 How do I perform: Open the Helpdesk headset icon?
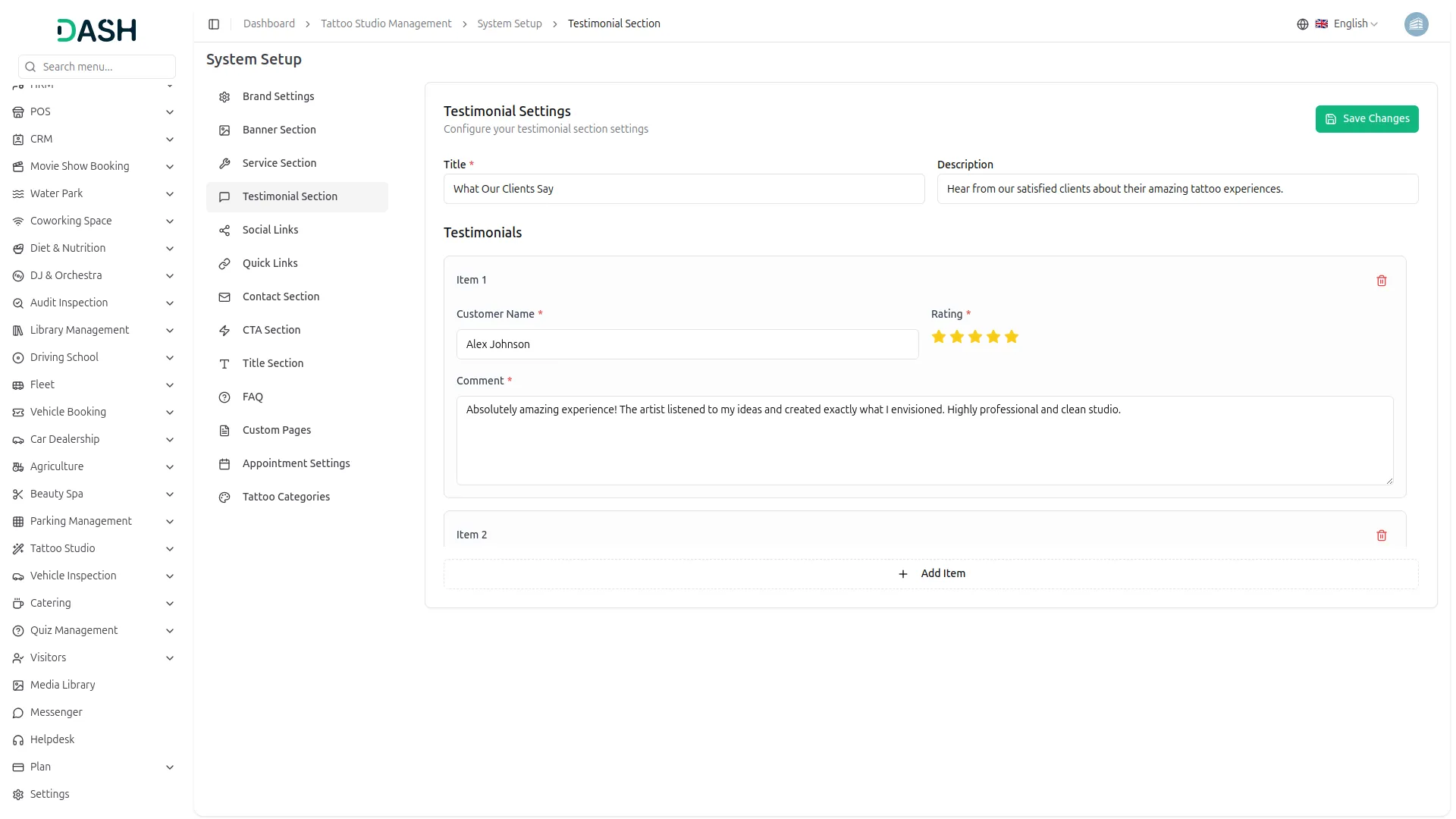(x=18, y=740)
